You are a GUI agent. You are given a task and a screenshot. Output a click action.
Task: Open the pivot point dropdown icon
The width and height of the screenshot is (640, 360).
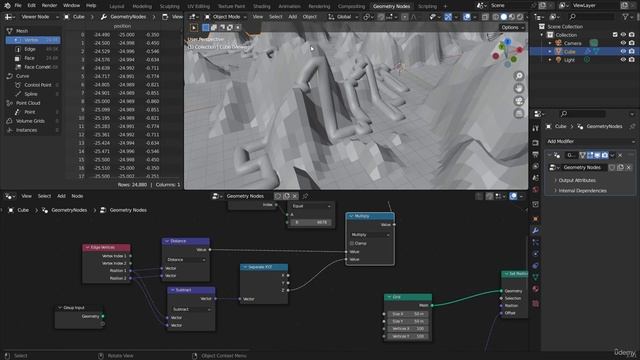click(367, 17)
